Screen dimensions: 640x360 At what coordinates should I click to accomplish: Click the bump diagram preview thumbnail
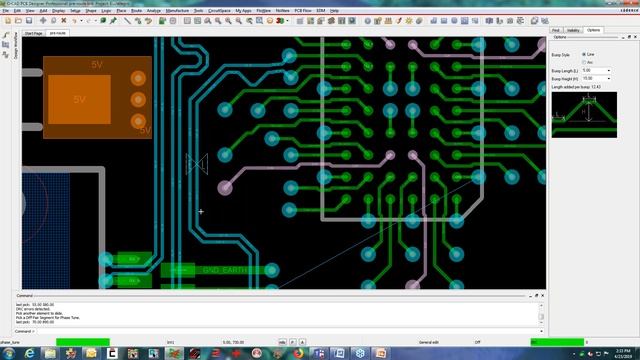click(584, 115)
